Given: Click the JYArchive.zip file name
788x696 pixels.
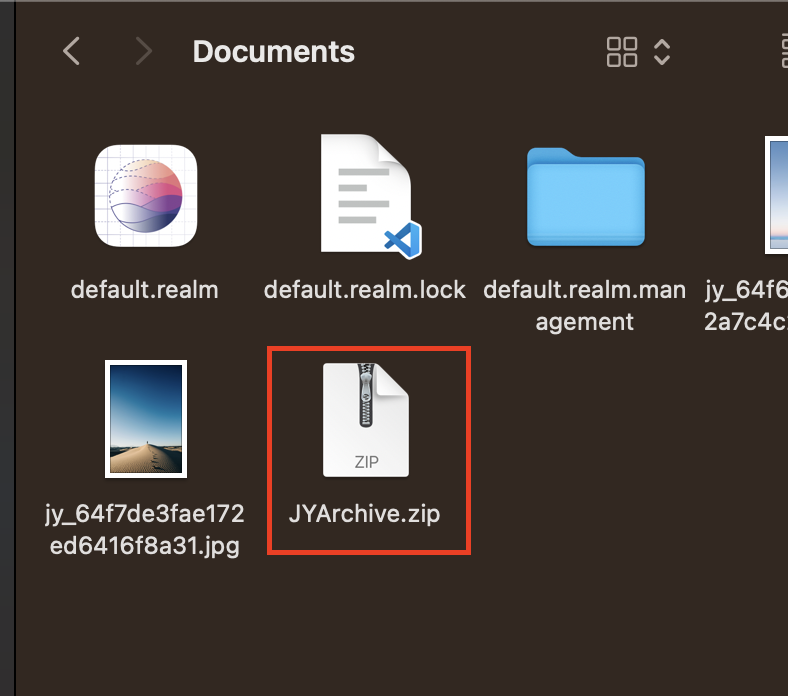Looking at the screenshot, I should tap(364, 514).
